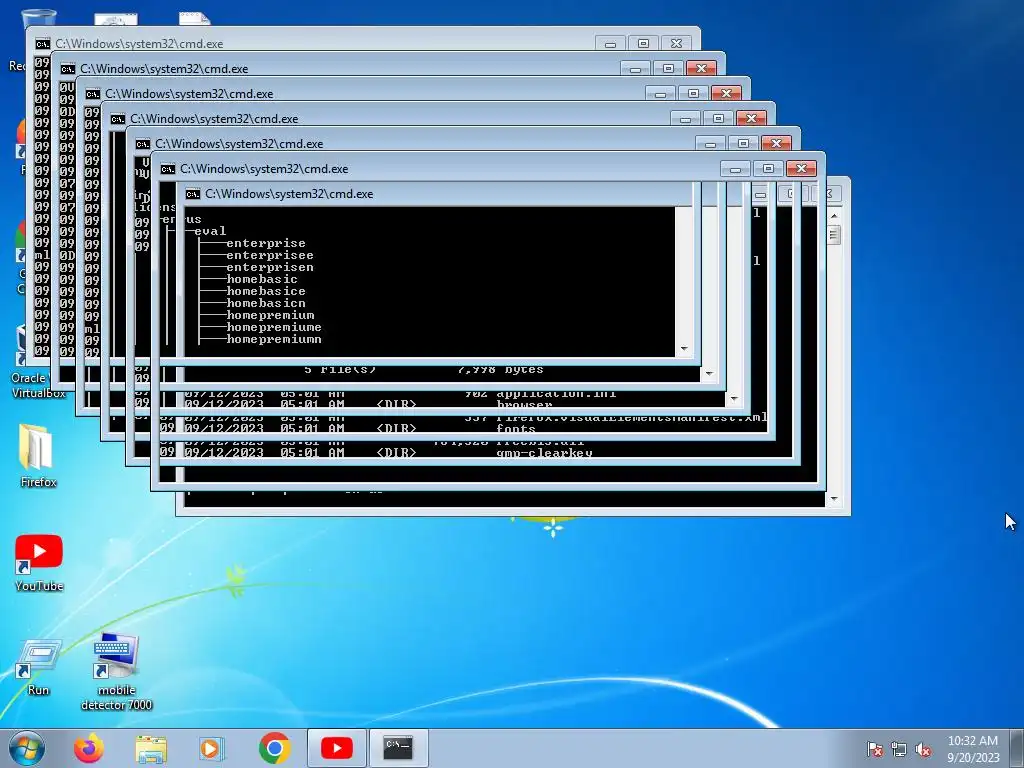Viewport: 1024px width, 768px height.
Task: Click the 'enterprisen' tree line
Action: (270, 267)
